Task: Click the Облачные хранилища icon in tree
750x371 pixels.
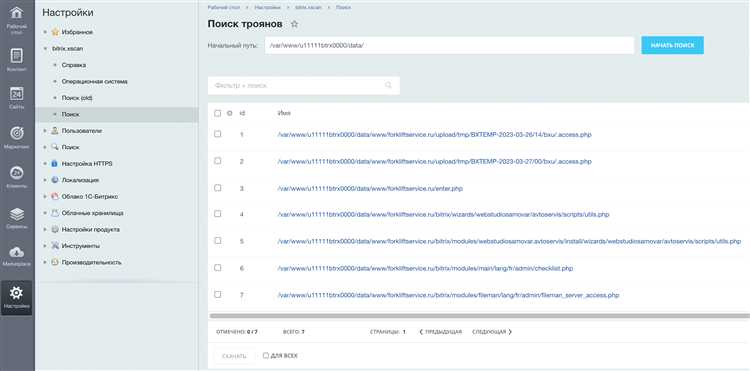Action: [x=55, y=213]
